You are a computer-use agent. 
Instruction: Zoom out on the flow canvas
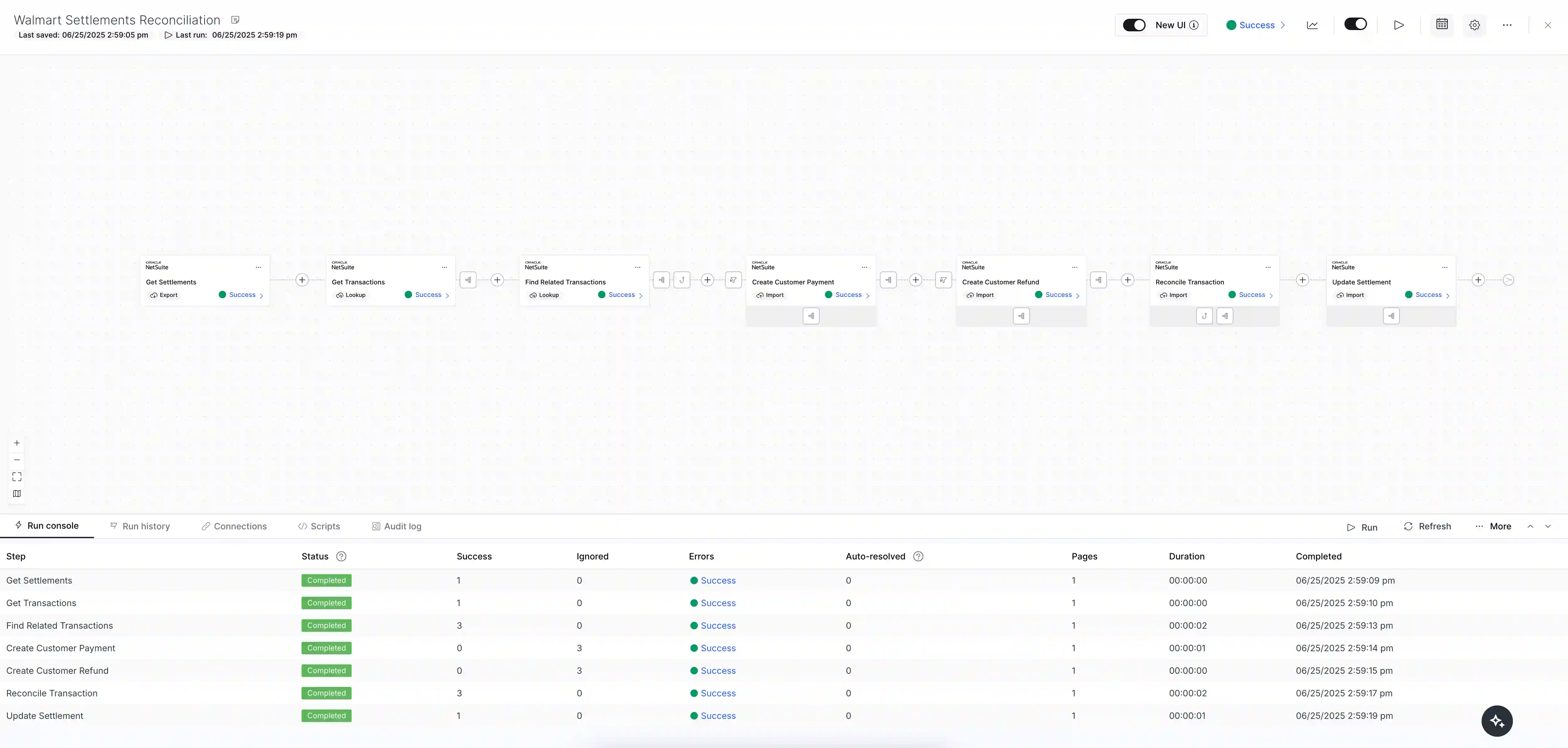17,460
